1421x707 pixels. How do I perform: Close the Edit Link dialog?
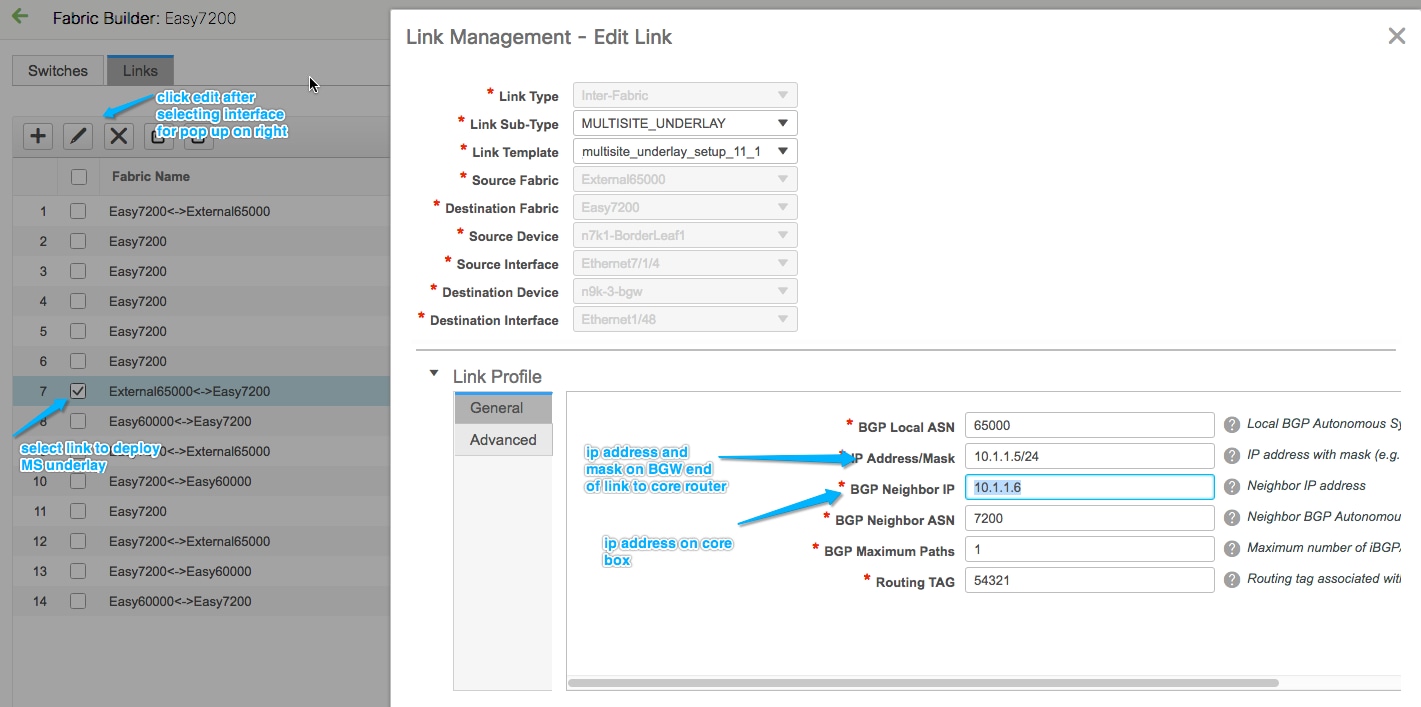pyautogui.click(x=1397, y=36)
